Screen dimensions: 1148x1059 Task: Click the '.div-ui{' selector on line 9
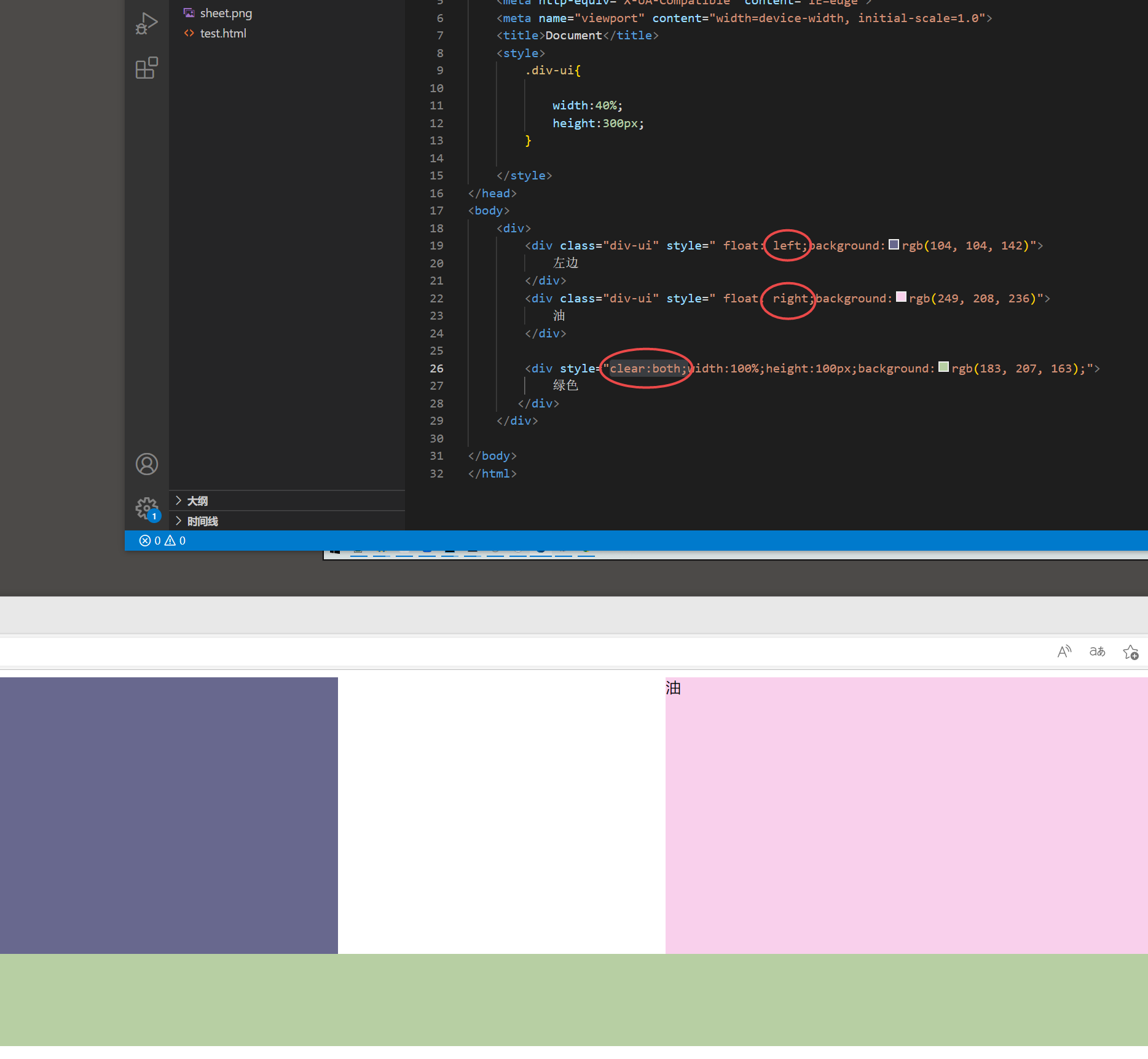(553, 71)
